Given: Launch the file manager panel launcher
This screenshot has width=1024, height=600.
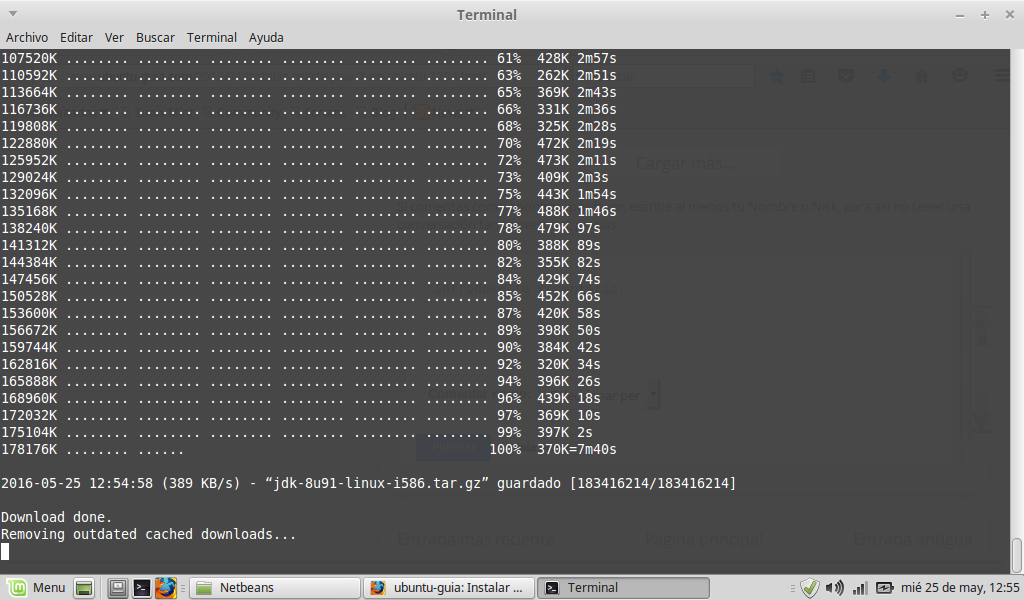Looking at the screenshot, I should [118, 587].
